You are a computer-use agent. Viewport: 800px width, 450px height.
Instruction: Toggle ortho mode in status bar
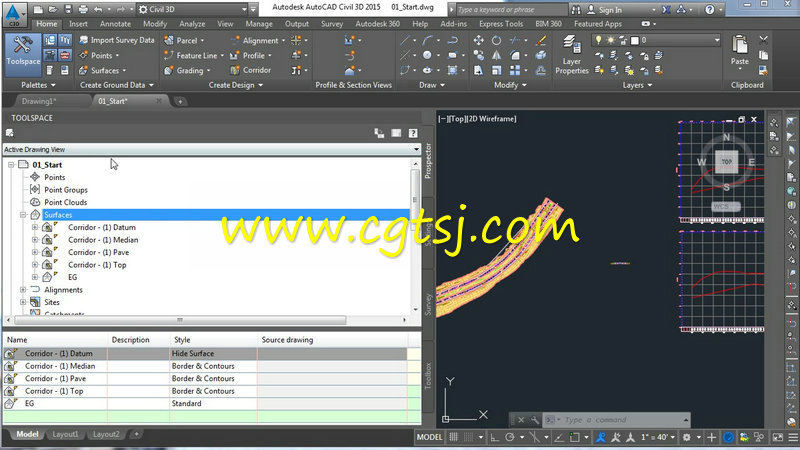pyautogui.click(x=494, y=437)
